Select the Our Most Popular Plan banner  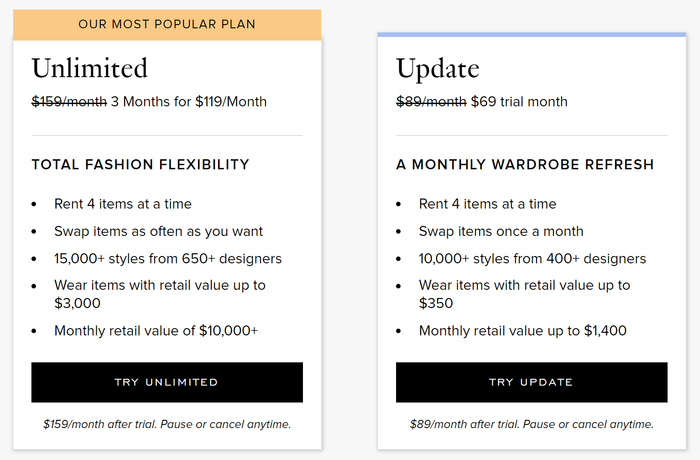pos(166,24)
